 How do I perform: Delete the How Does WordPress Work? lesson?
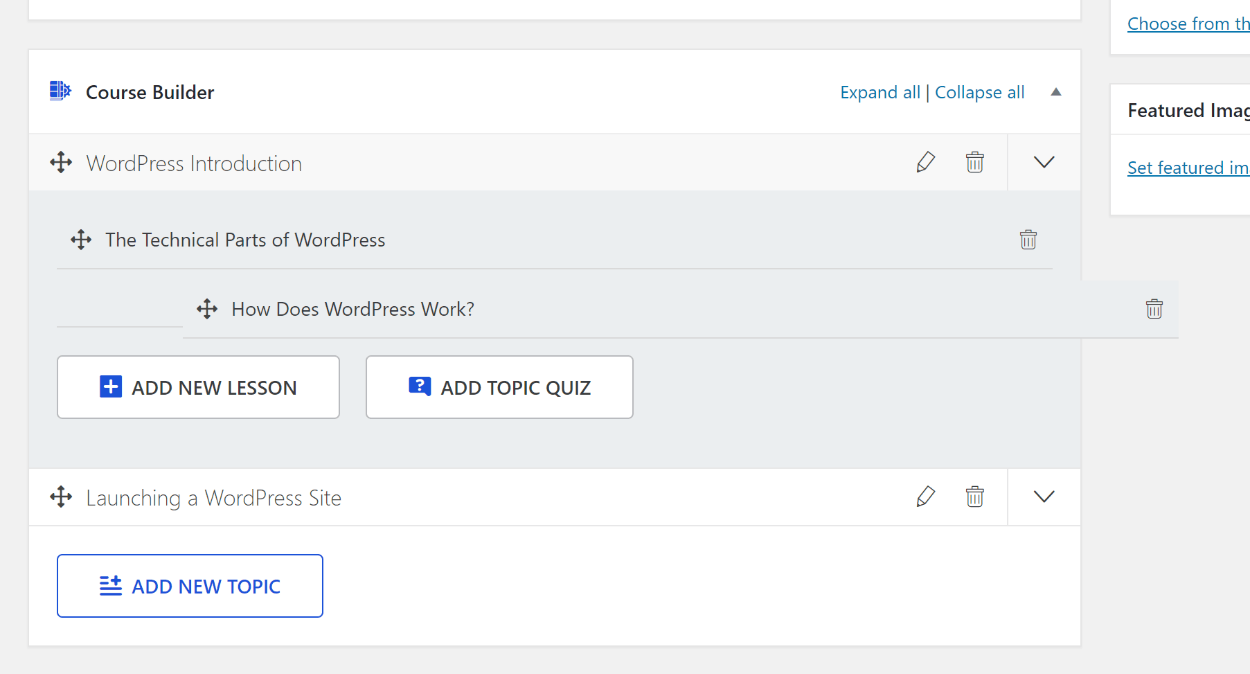click(x=1154, y=309)
